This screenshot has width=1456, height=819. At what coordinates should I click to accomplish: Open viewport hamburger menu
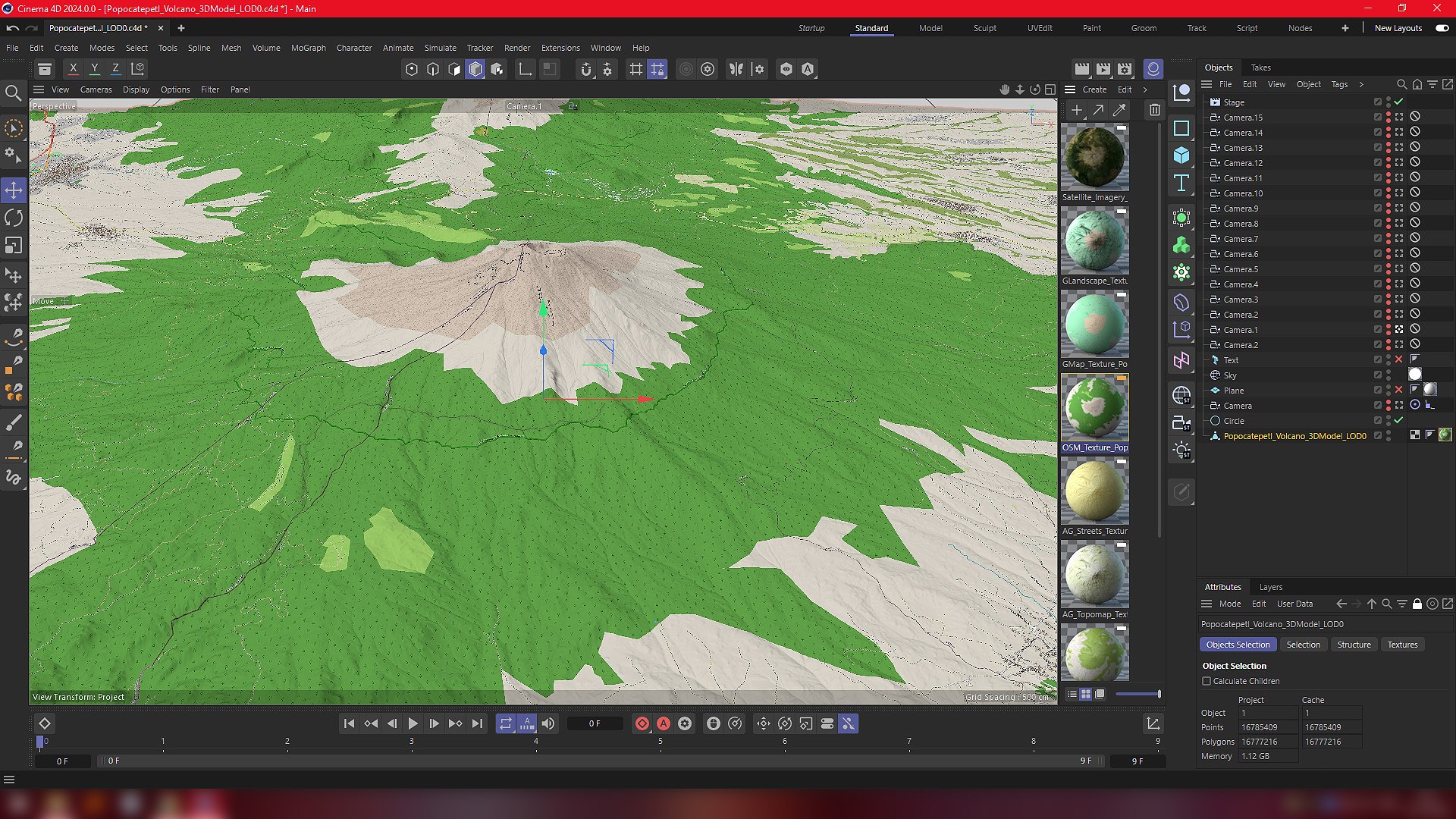[x=39, y=89]
